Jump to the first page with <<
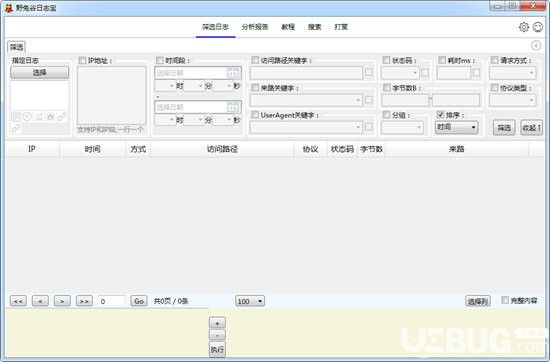This screenshot has height=362, width=550. [x=18, y=301]
